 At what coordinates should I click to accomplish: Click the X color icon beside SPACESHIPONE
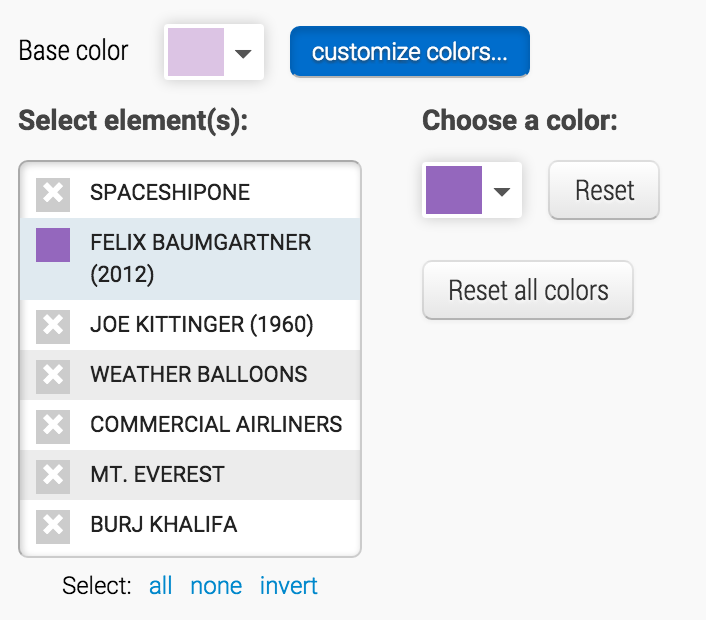click(53, 195)
